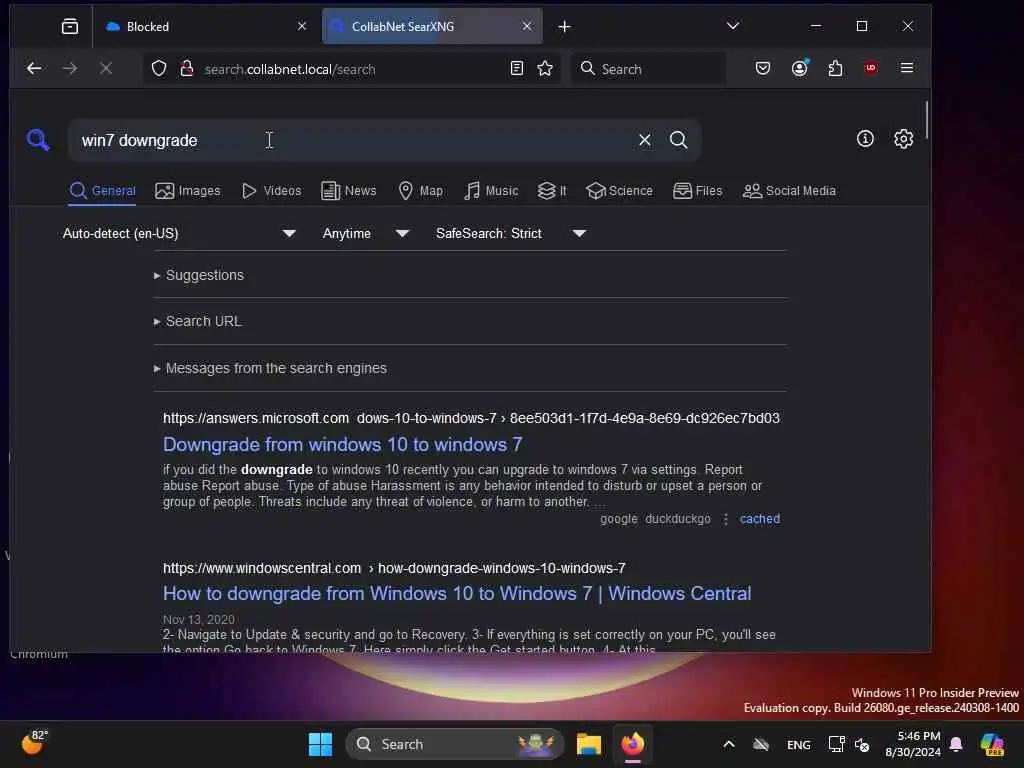The image size is (1024, 768).
Task: Open a new tab with plus button
Action: coord(564,27)
